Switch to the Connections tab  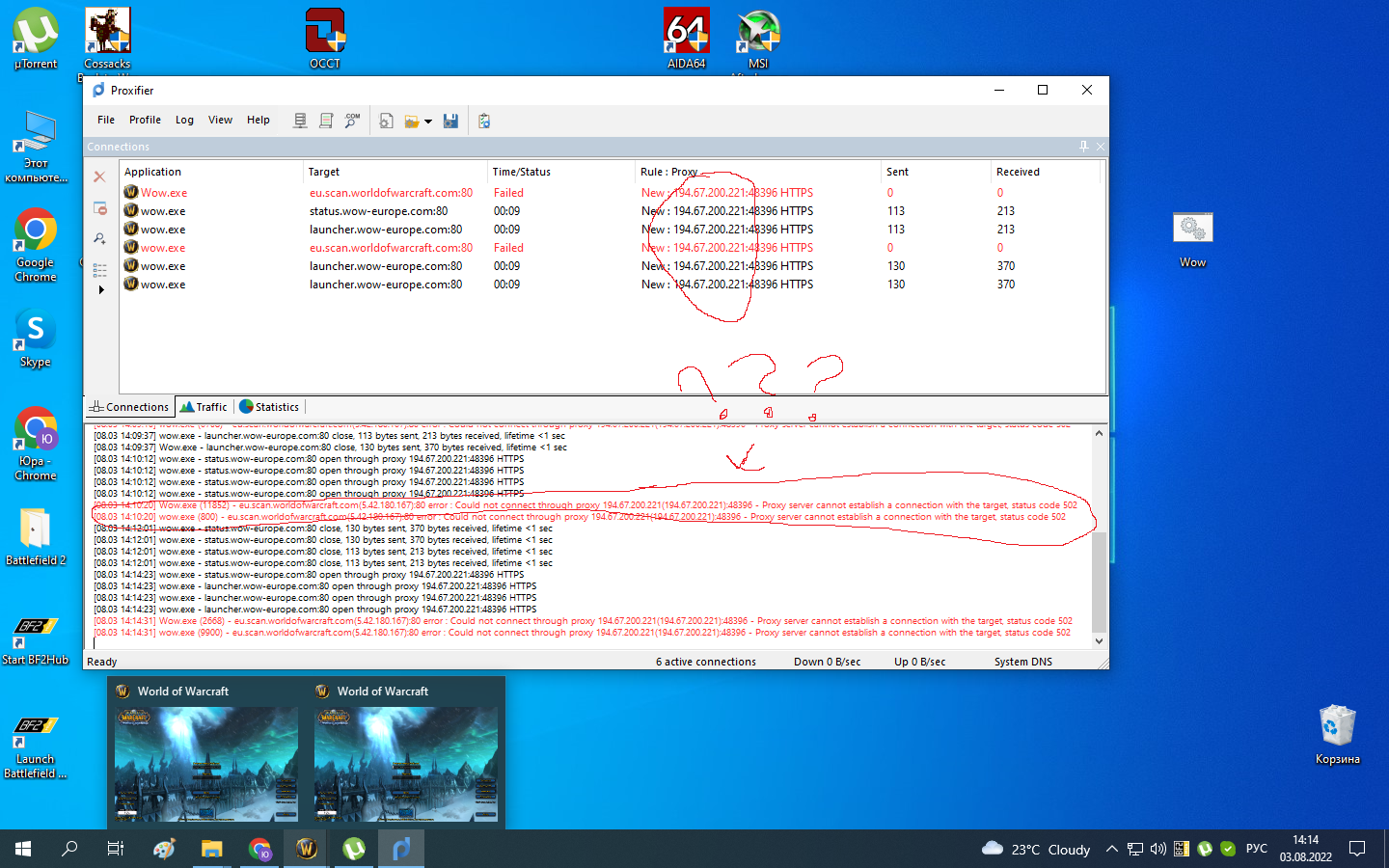(129, 407)
